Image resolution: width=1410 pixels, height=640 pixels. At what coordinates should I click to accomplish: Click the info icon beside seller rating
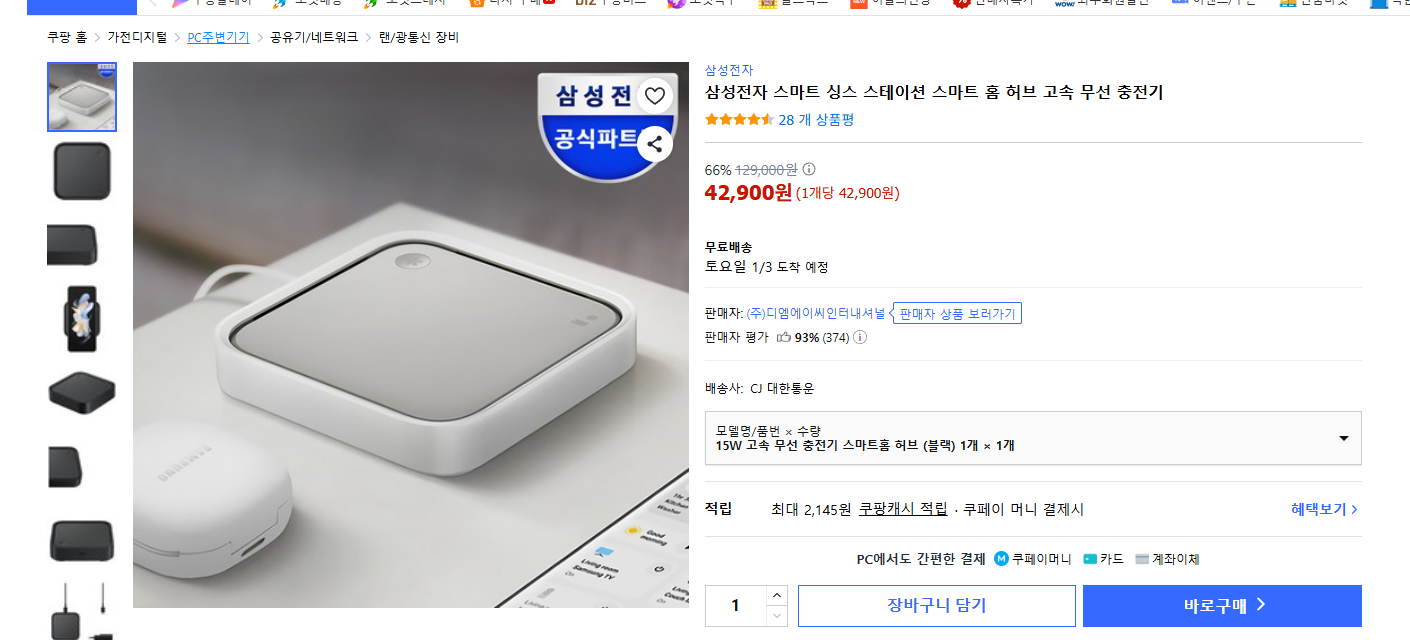[860, 337]
